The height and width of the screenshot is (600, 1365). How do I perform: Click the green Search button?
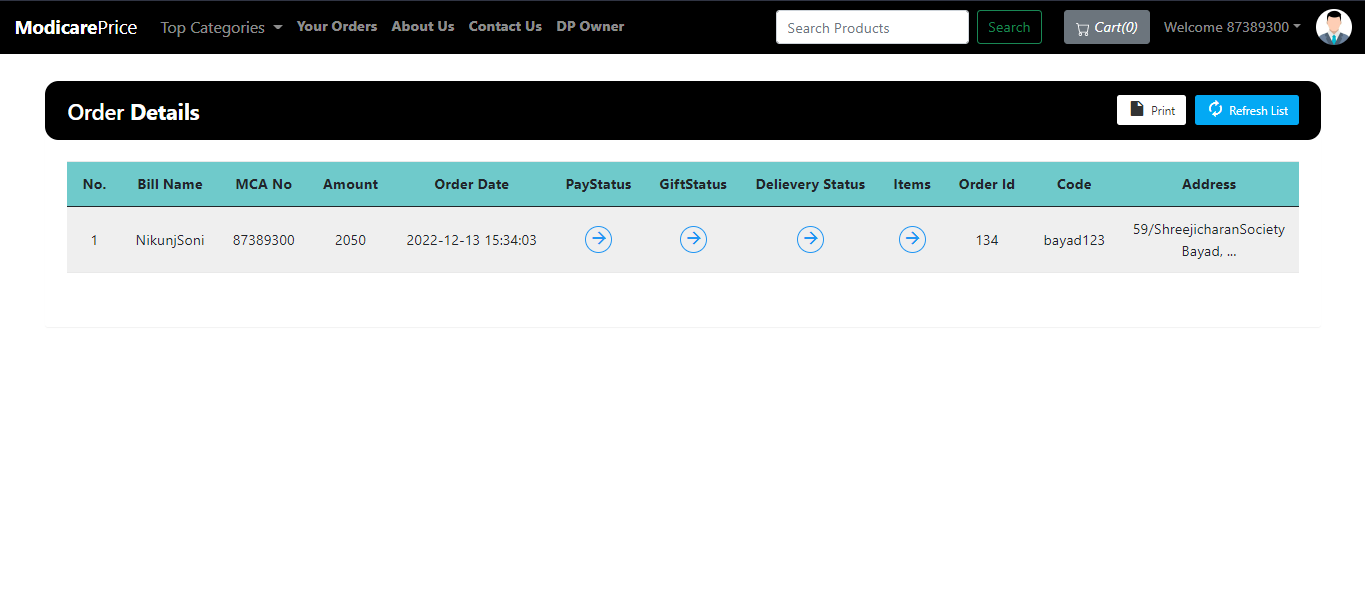pos(1009,27)
